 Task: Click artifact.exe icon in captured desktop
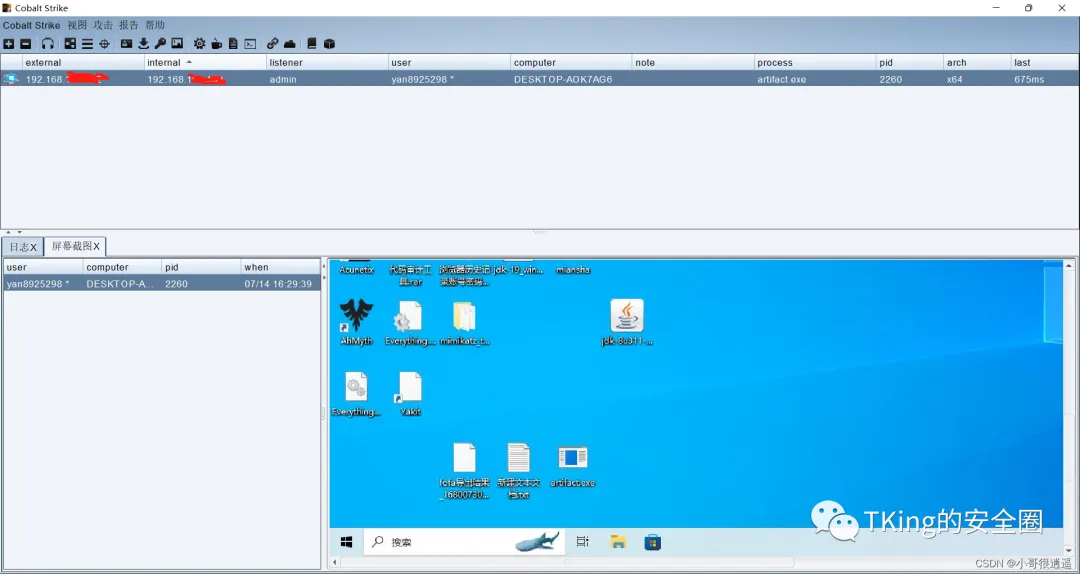(x=572, y=466)
